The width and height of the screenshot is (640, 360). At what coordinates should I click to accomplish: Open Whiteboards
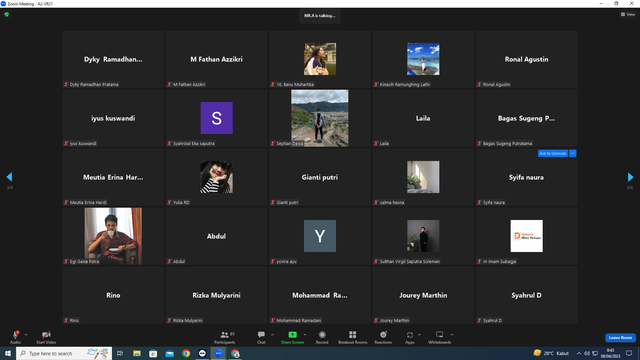coord(440,337)
